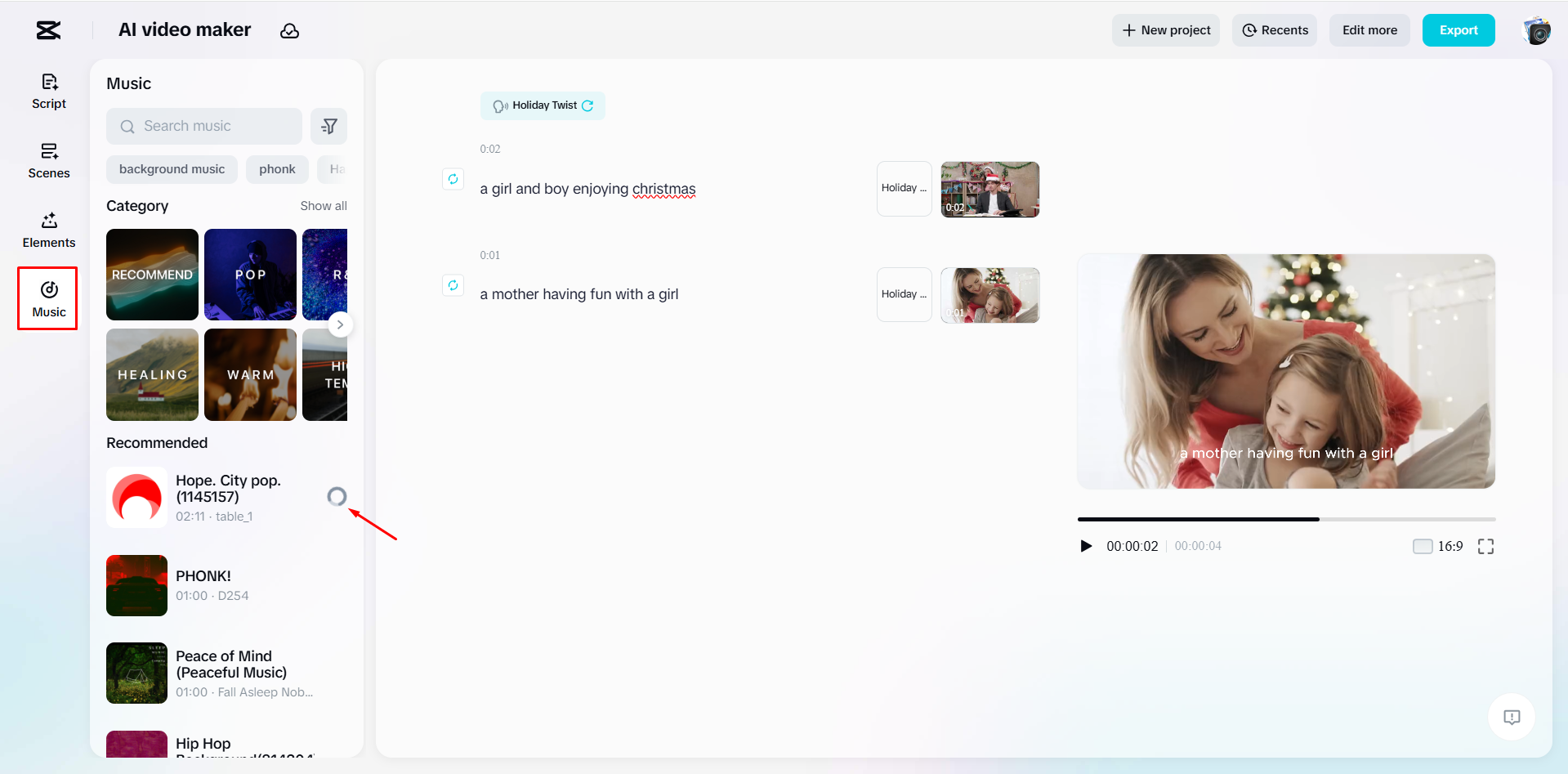Click the PHONK! track title
Screen dimensions: 1568x774
point(203,576)
